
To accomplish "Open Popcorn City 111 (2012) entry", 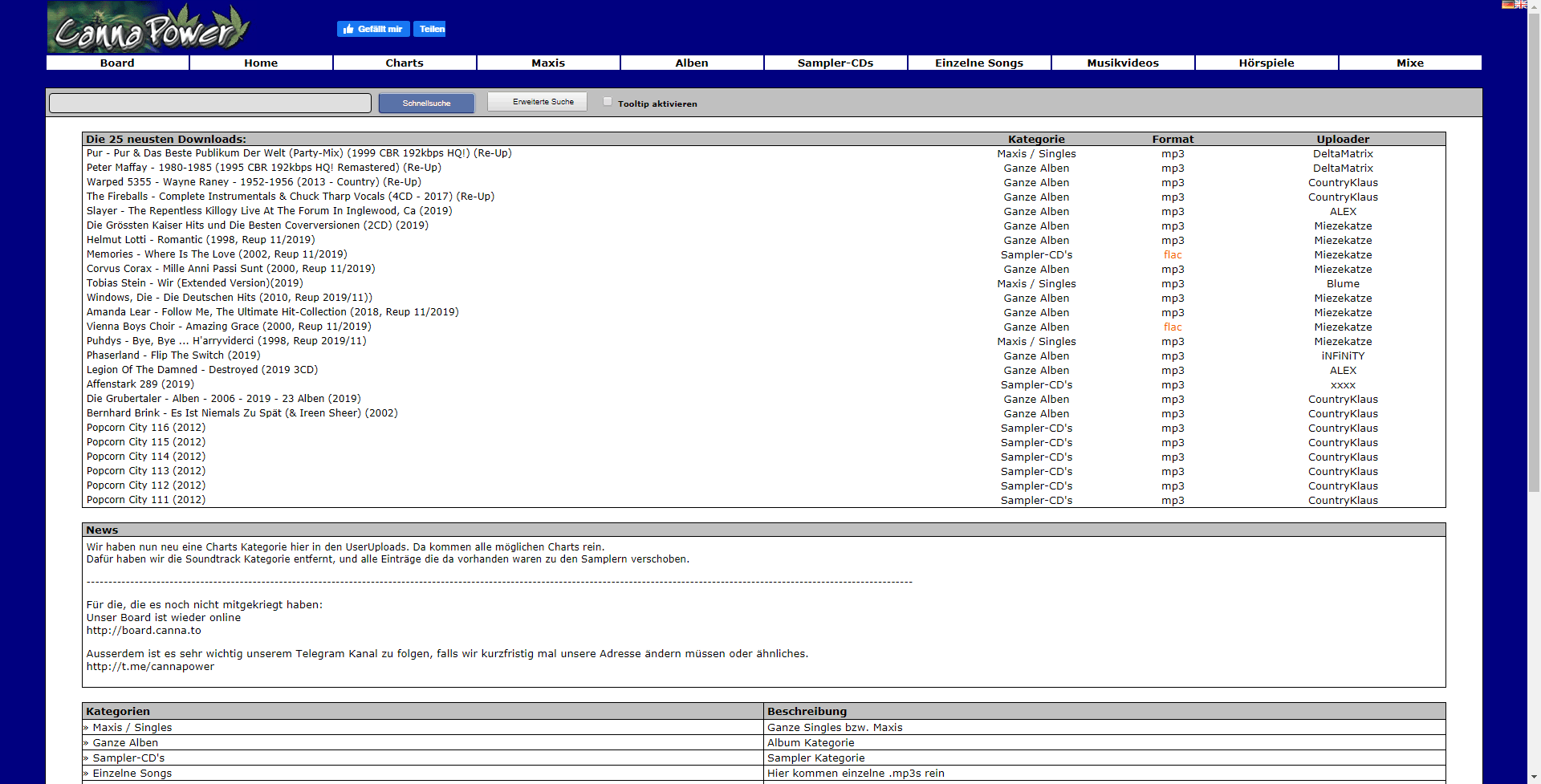I will [146, 500].
